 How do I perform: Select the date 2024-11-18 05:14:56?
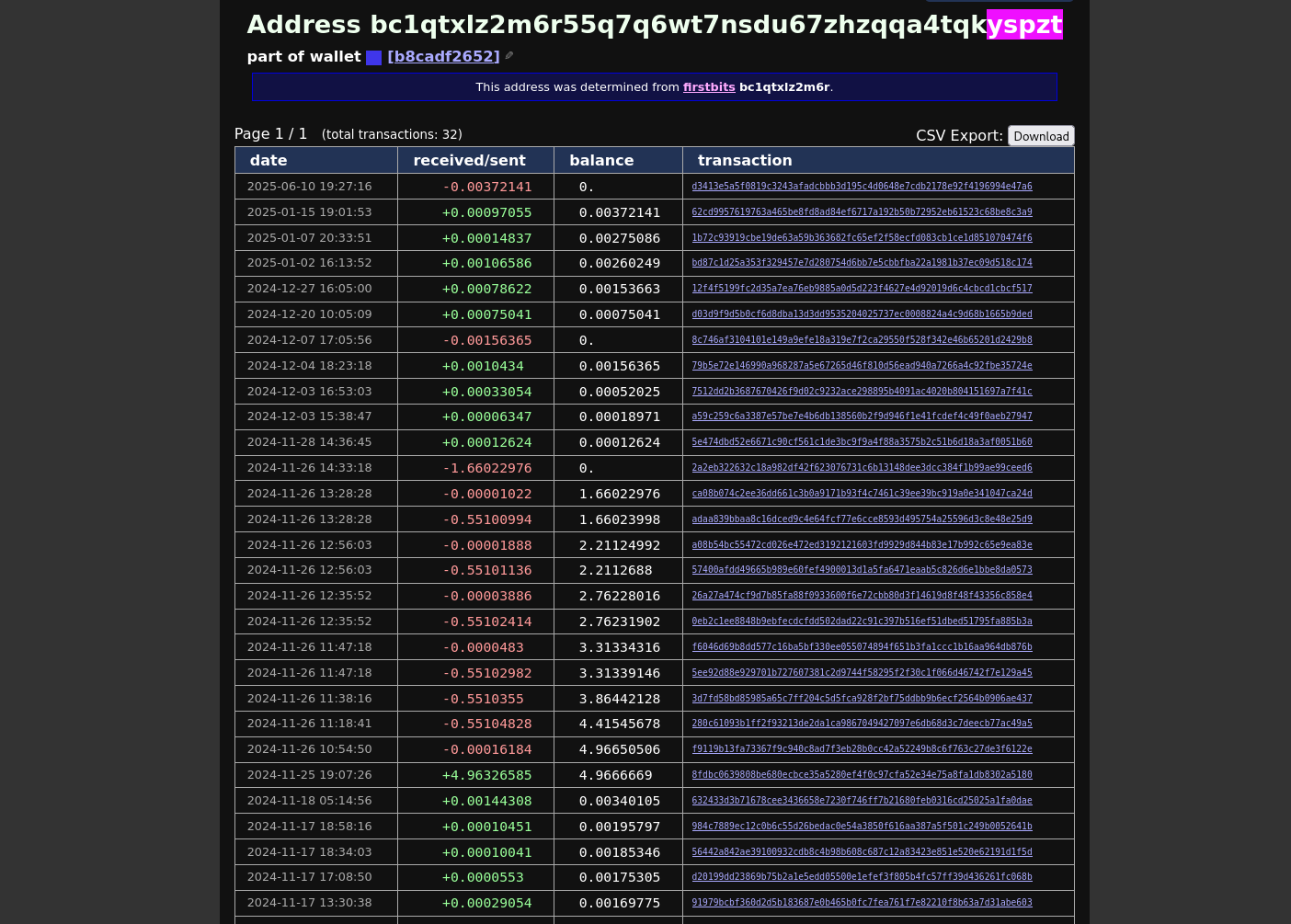309,801
